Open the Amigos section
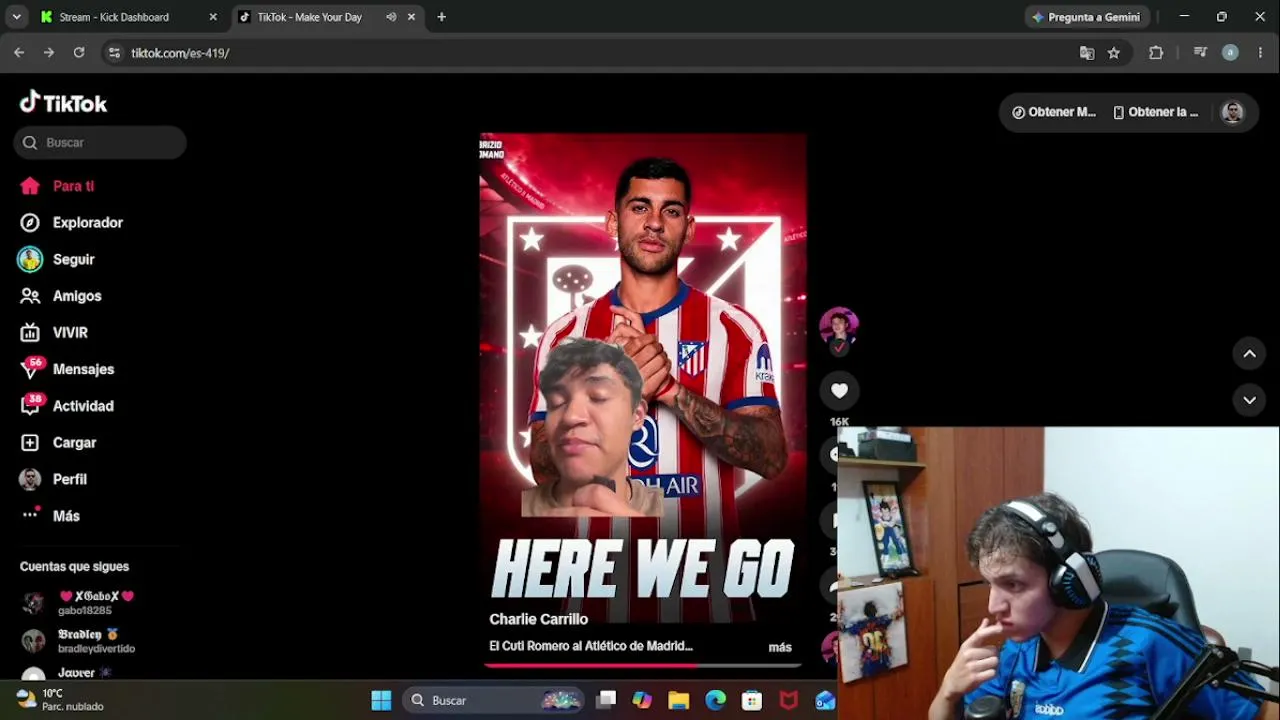 [61, 296]
